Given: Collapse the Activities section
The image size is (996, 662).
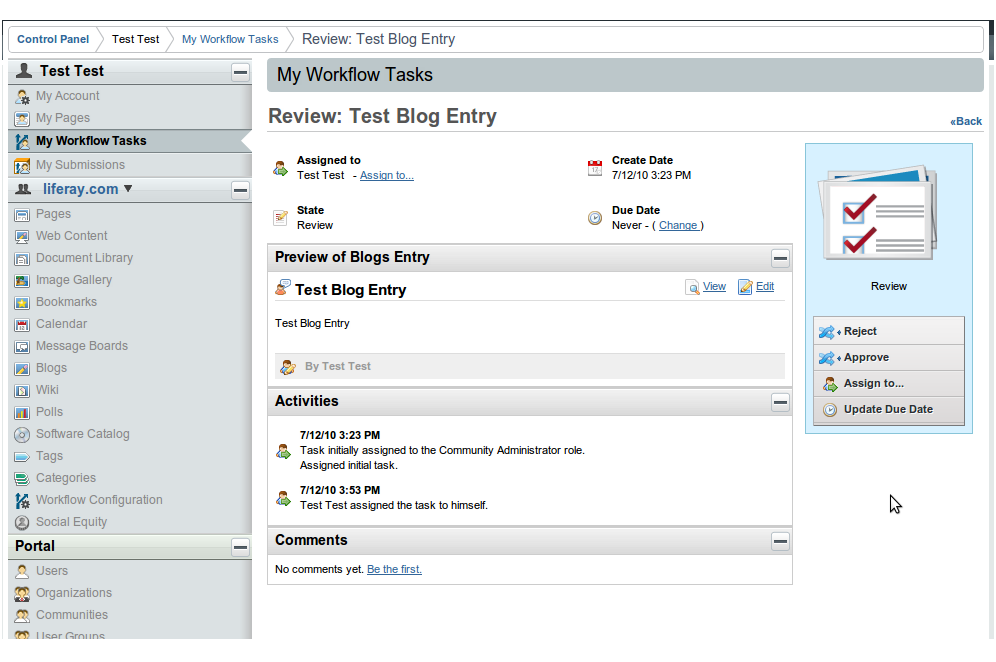Looking at the screenshot, I should 780,402.
